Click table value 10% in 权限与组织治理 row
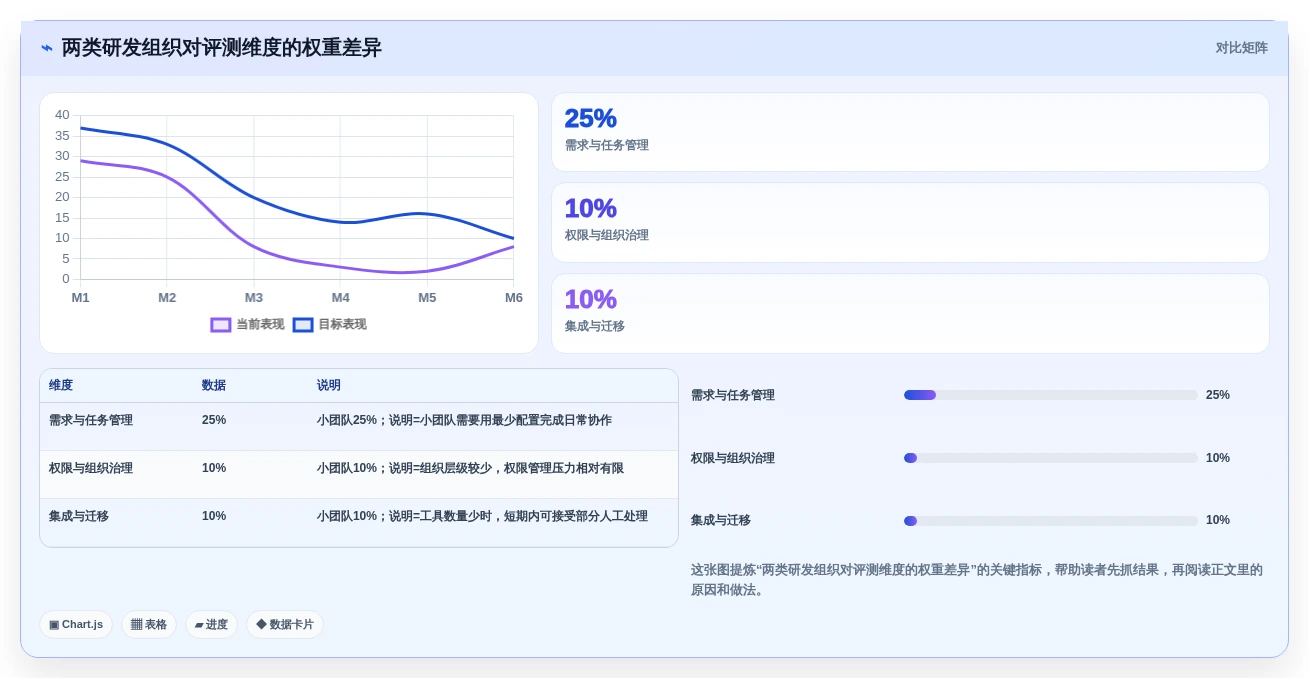 tap(214, 468)
